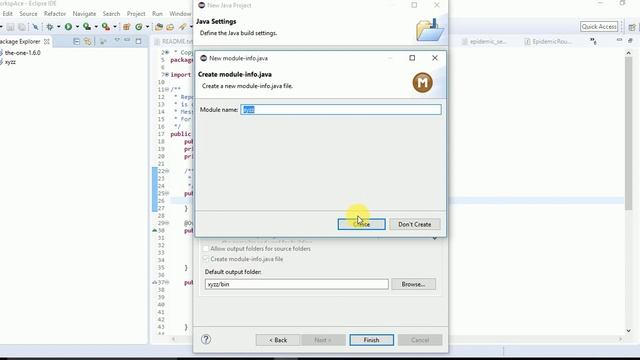
Task: Click Finish in the New Java Project wizard
Action: (371, 340)
